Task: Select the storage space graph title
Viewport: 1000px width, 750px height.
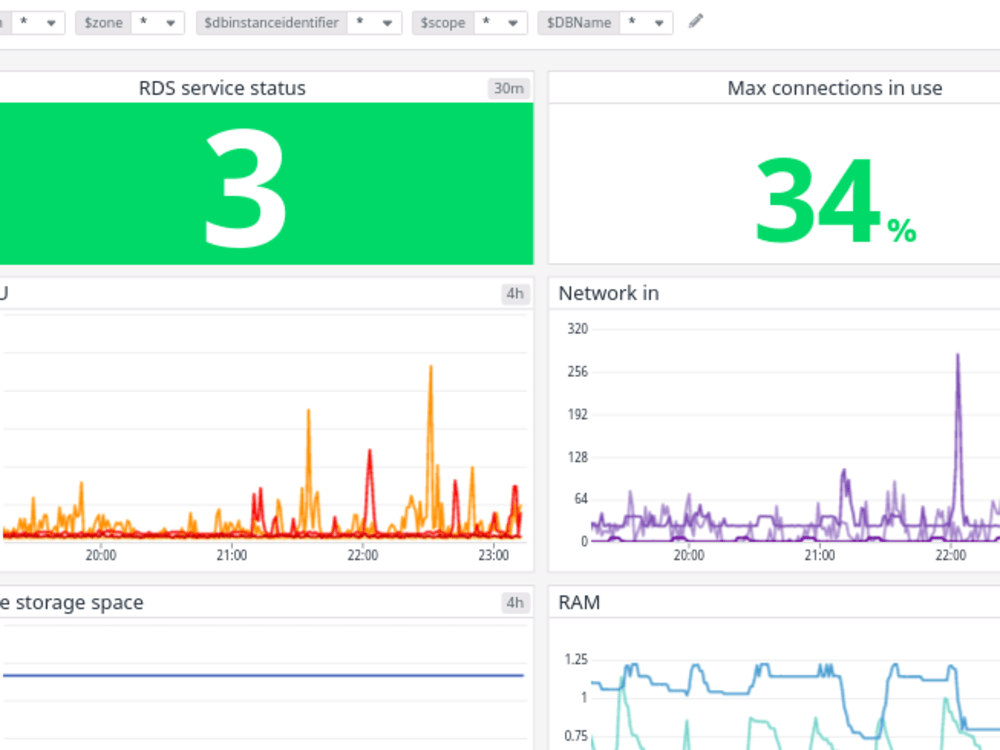Action: coord(71,603)
